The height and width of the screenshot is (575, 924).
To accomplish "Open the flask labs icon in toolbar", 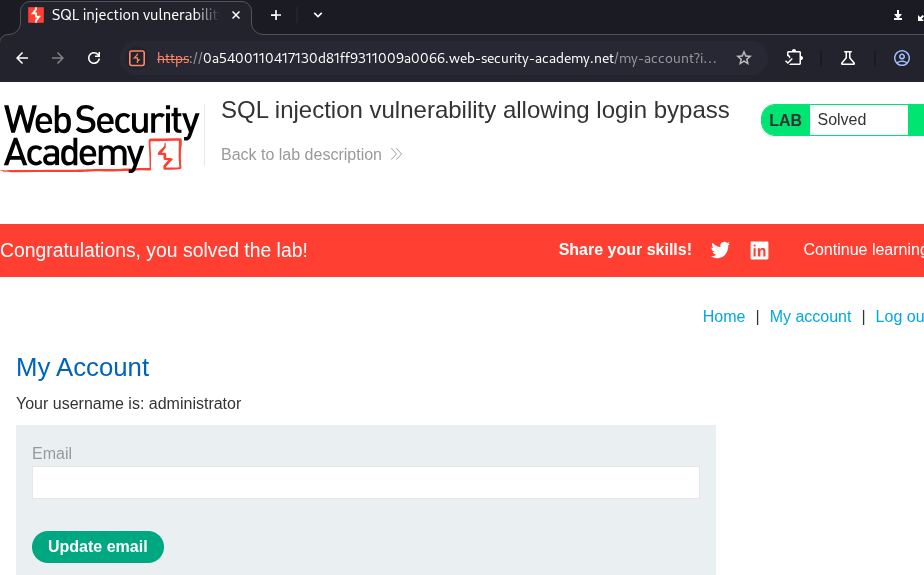I will [x=847, y=58].
